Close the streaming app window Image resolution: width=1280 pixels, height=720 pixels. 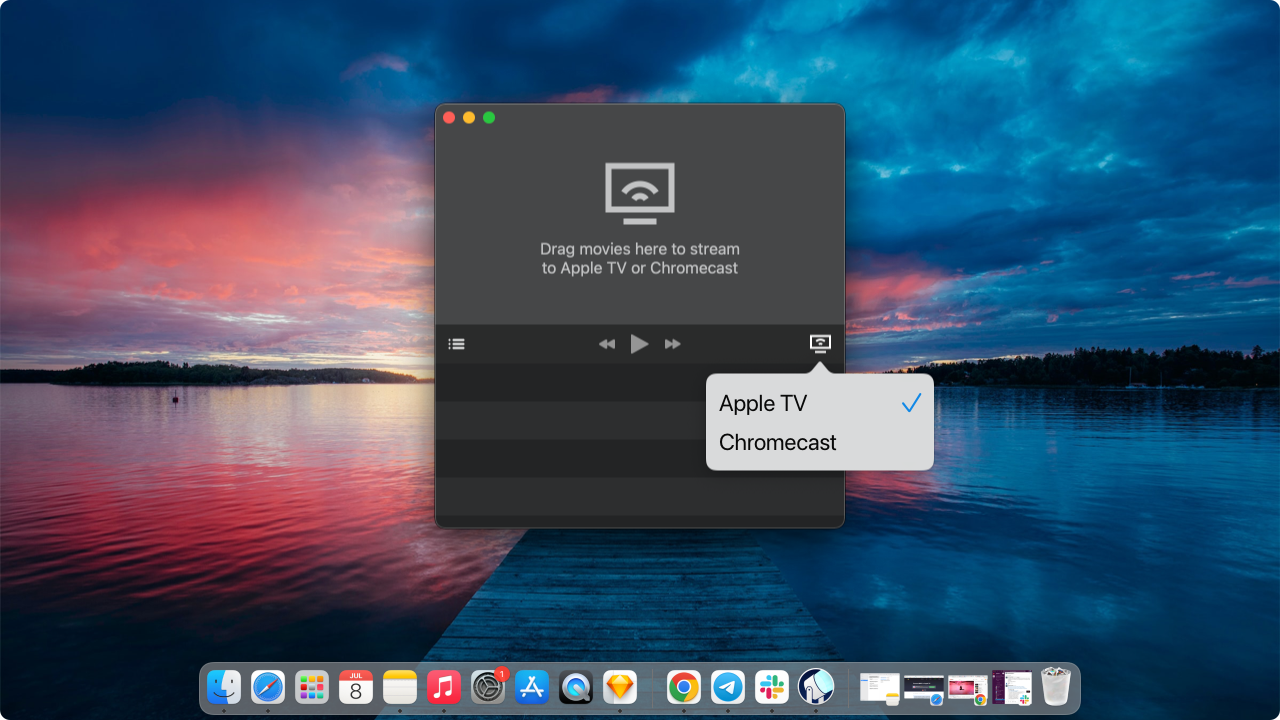pos(449,117)
